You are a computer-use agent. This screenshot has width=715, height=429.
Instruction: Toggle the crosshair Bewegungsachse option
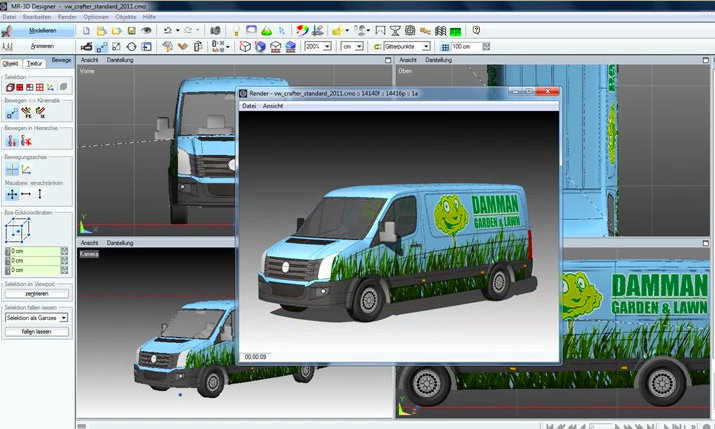pos(12,170)
